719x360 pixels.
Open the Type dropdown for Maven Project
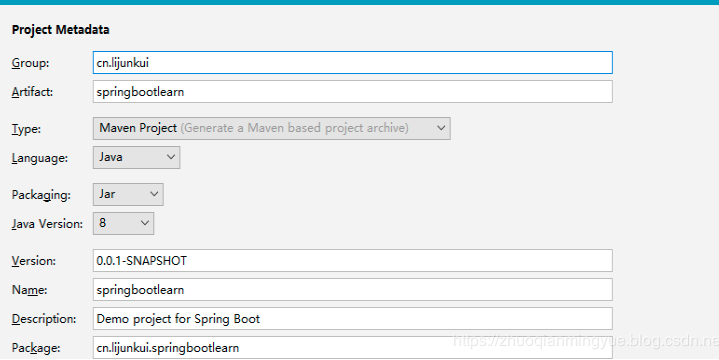271,128
